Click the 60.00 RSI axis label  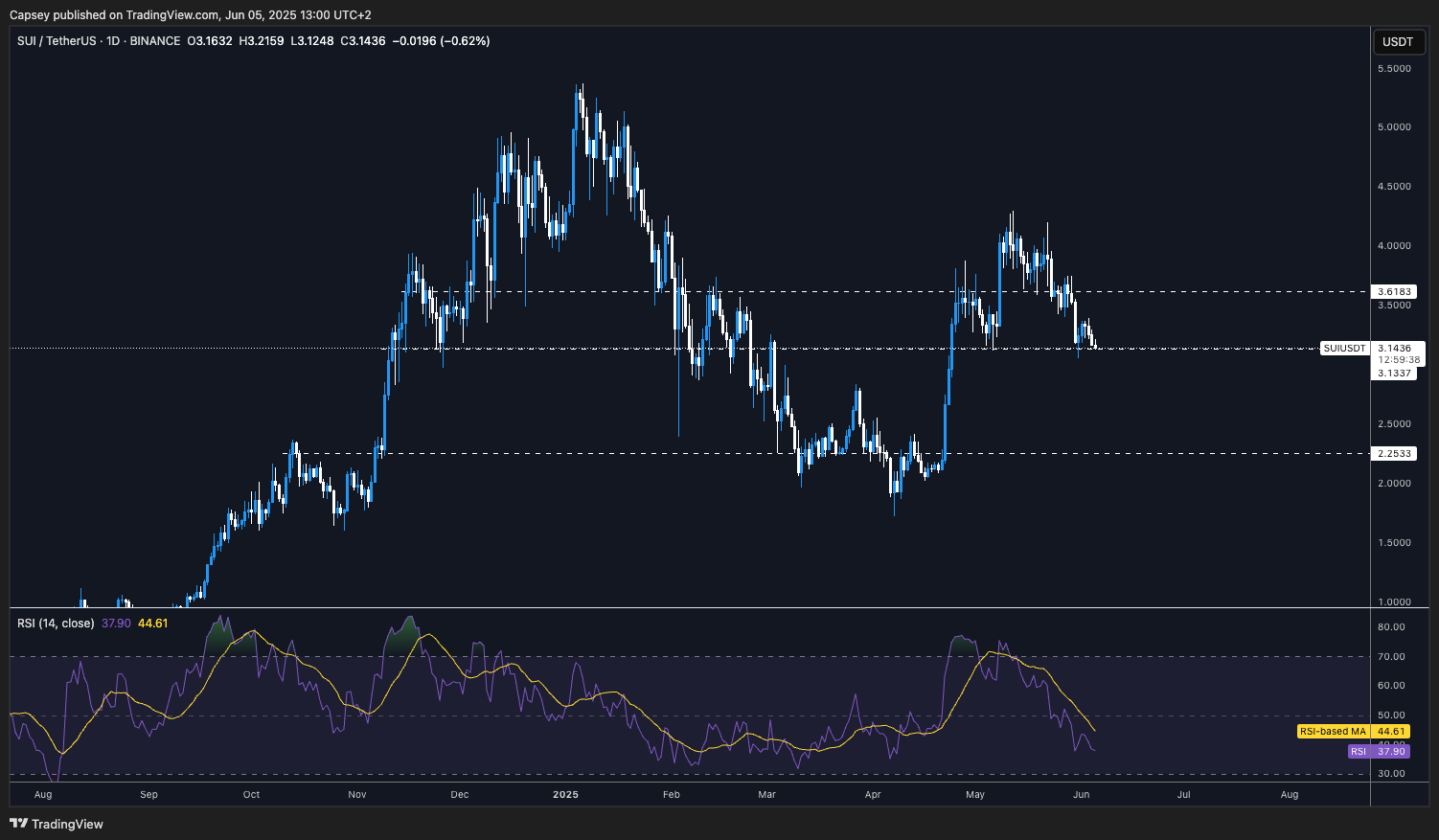1391,686
